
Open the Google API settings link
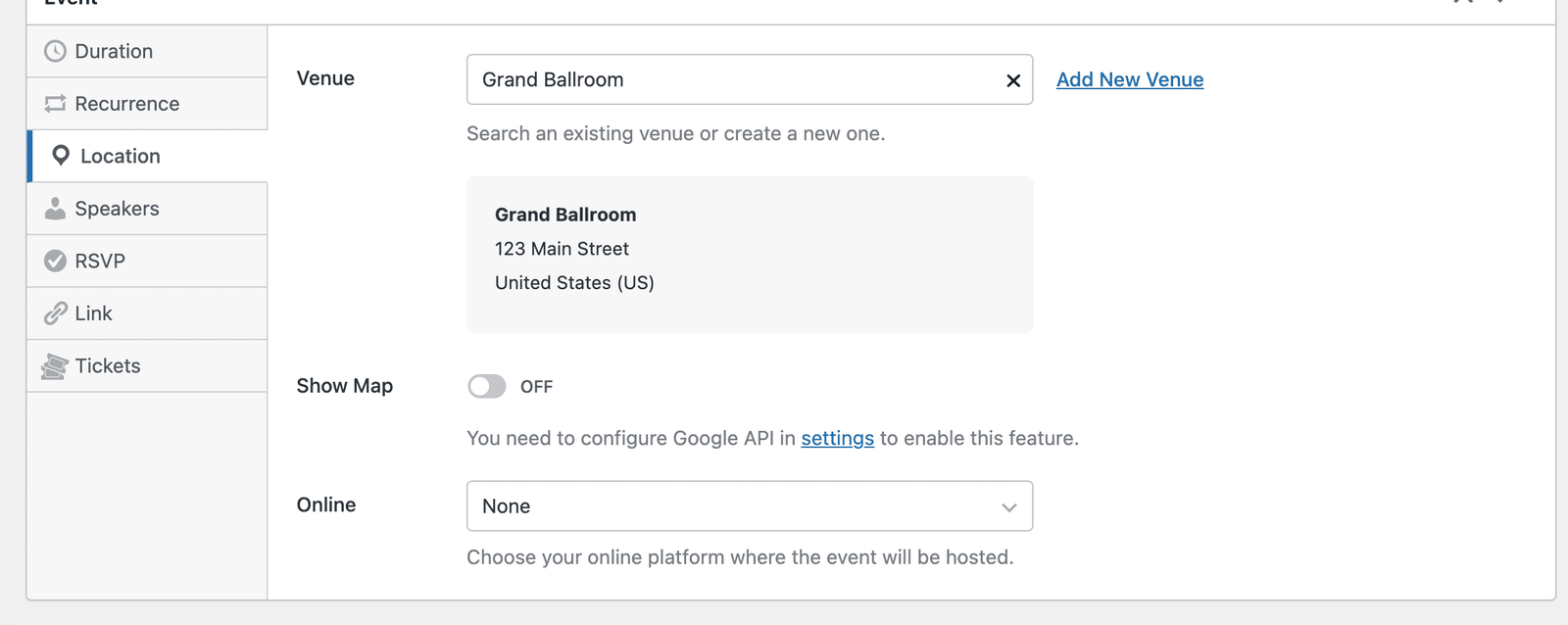point(837,438)
